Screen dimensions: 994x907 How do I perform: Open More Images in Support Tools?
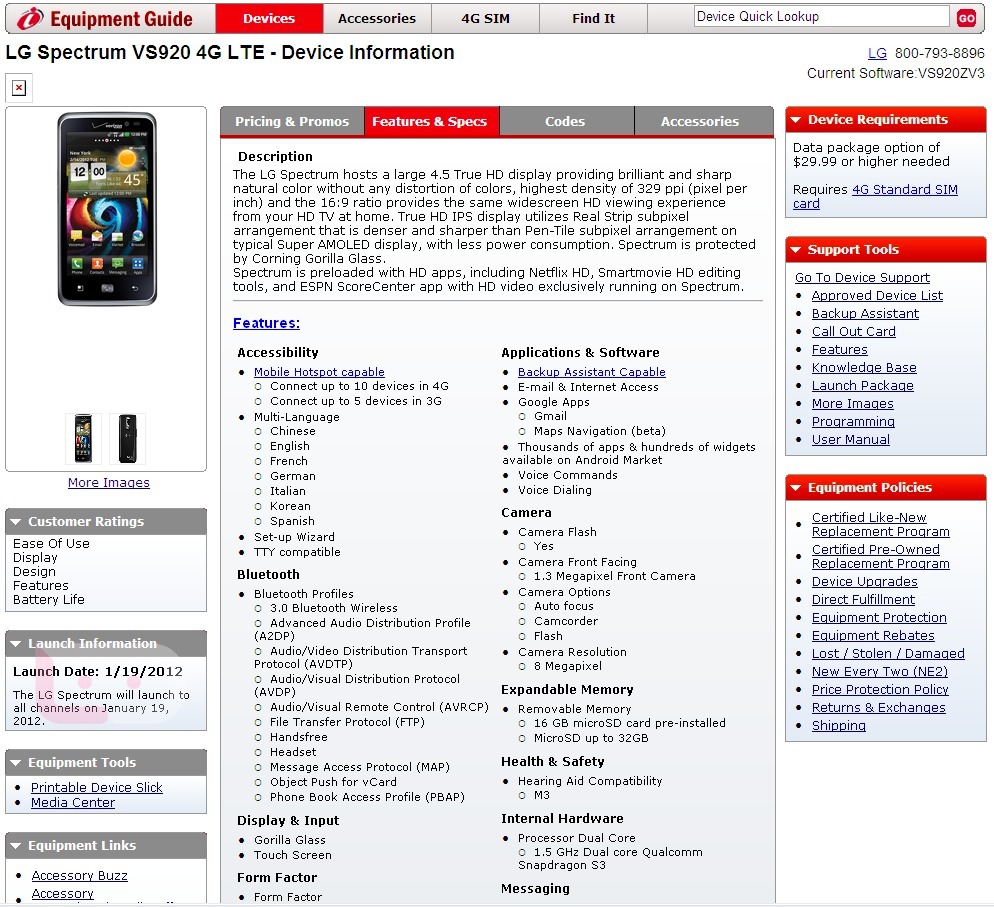(x=853, y=404)
